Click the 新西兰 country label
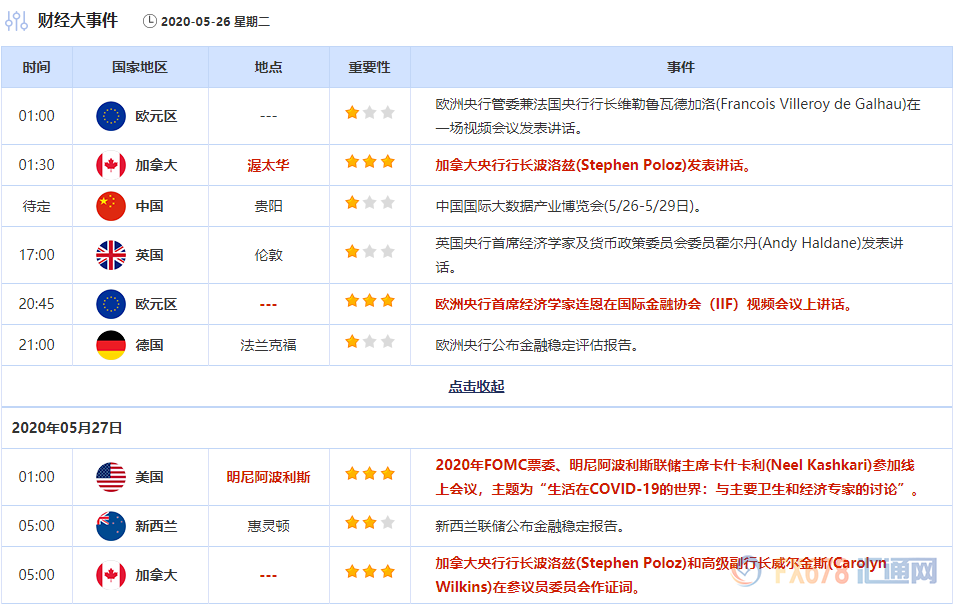 tap(157, 526)
